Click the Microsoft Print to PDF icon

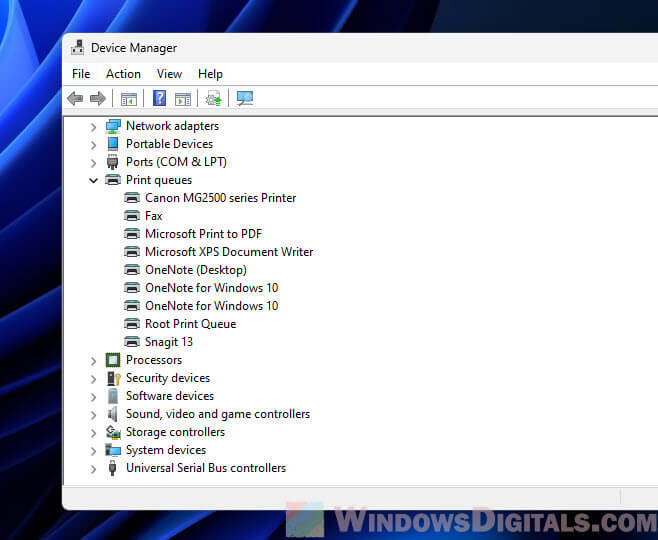[132, 234]
